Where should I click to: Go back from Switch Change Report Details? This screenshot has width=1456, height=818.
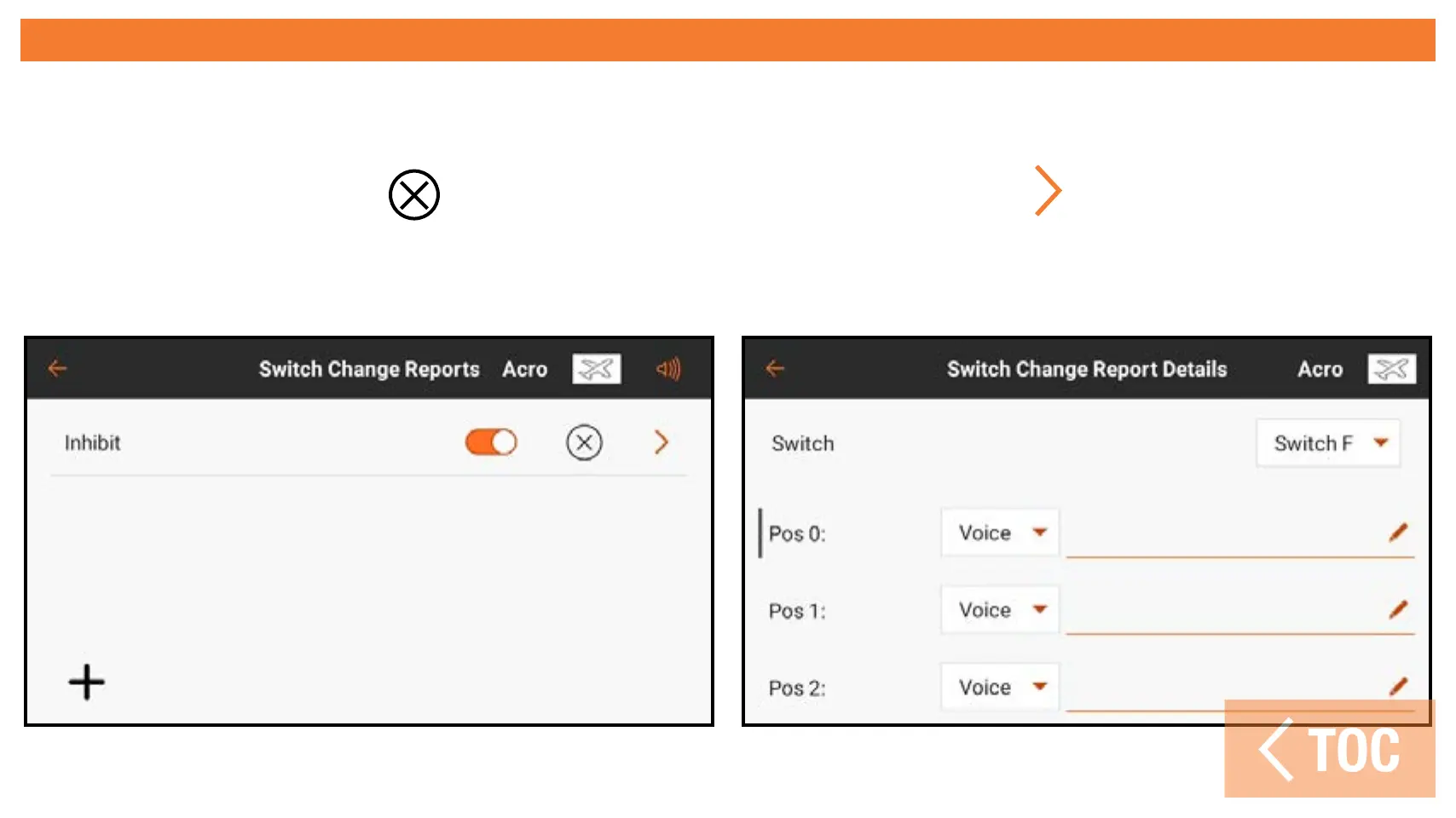(775, 368)
